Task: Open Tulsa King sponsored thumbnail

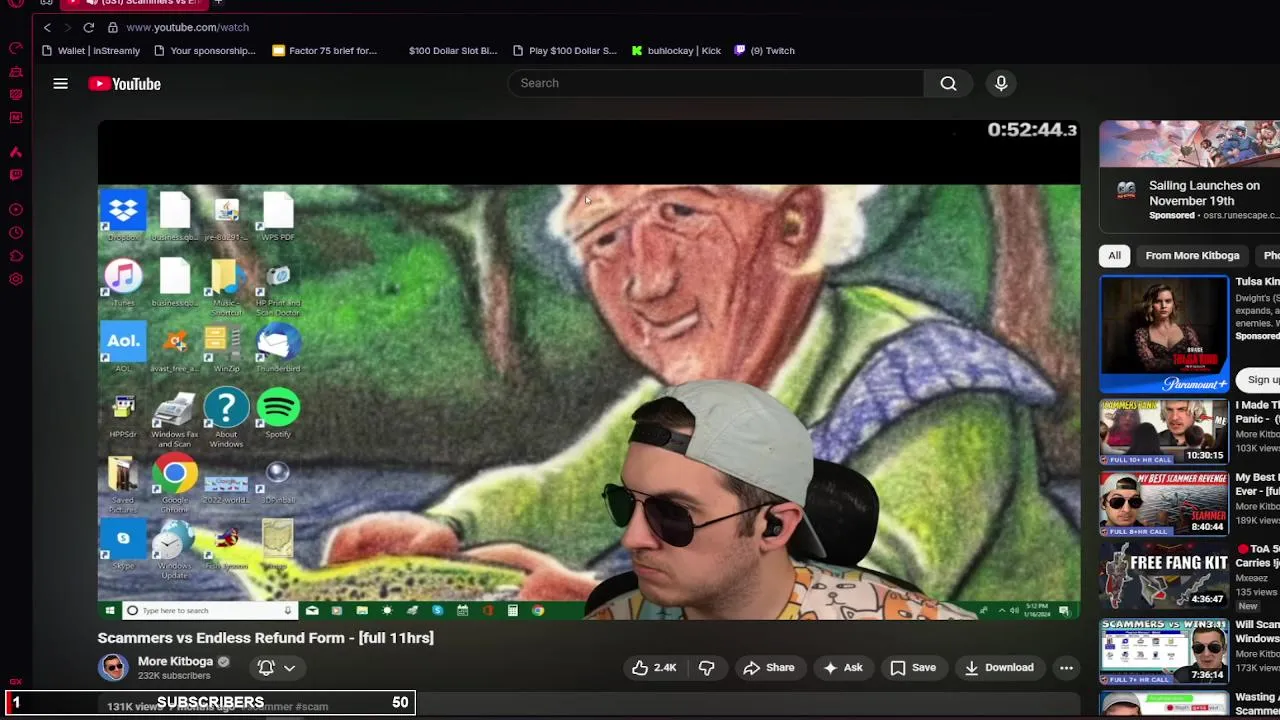Action: tap(1164, 334)
